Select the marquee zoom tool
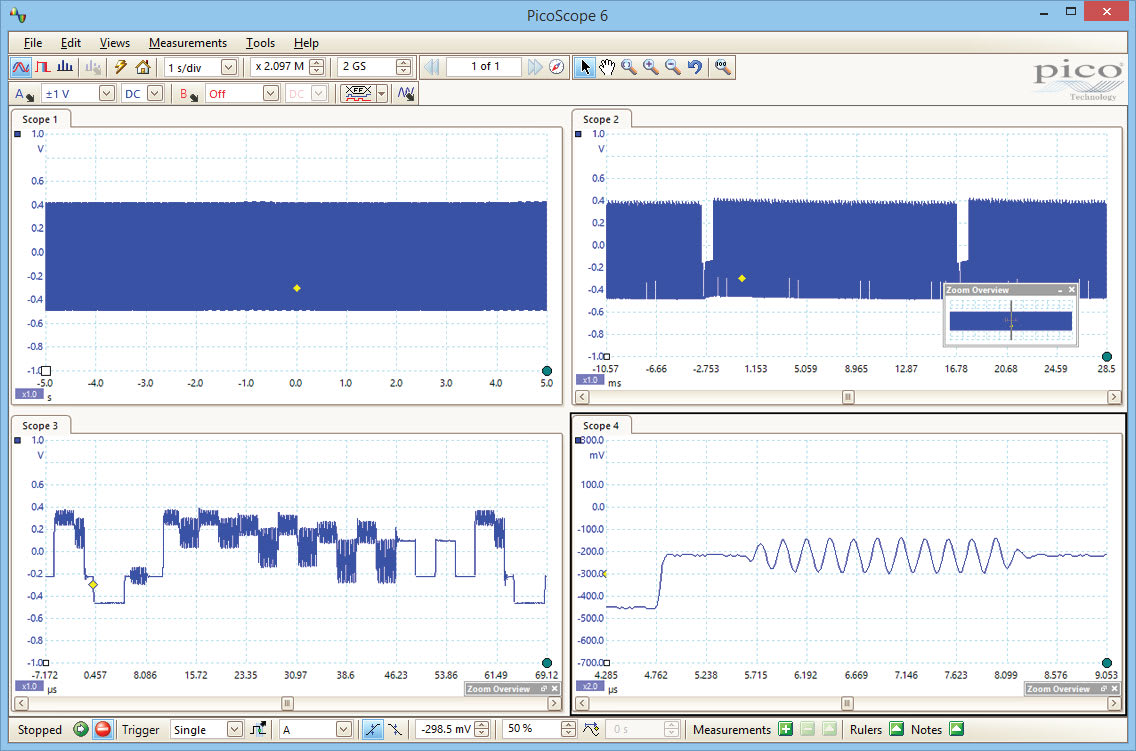1136x751 pixels. click(x=629, y=67)
